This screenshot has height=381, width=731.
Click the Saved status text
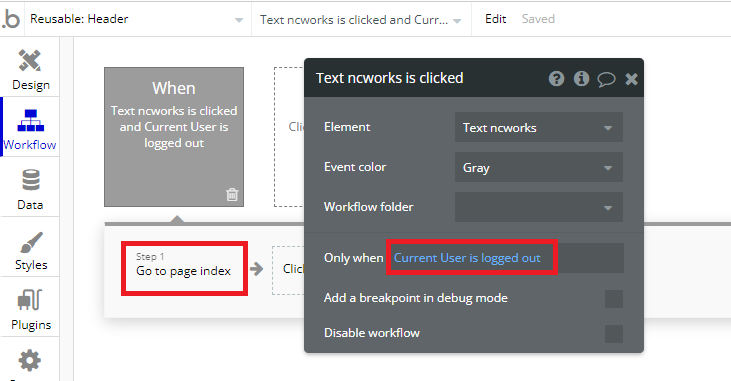(x=538, y=19)
